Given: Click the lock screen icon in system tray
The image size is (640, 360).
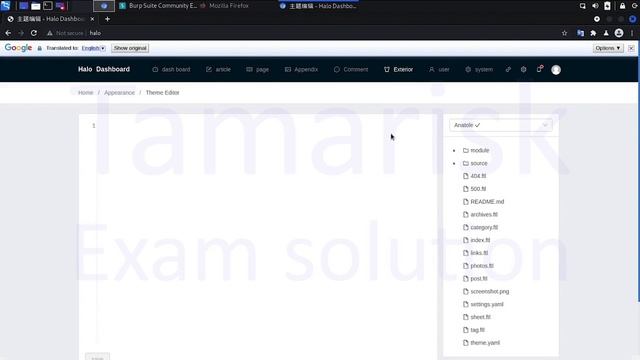Looking at the screenshot, I should point(622,6).
